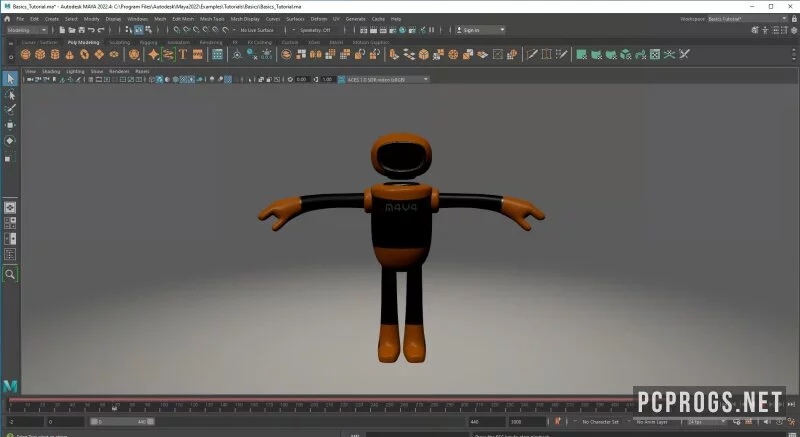
Task: Open the Mesh Tools menu
Action: (212, 19)
